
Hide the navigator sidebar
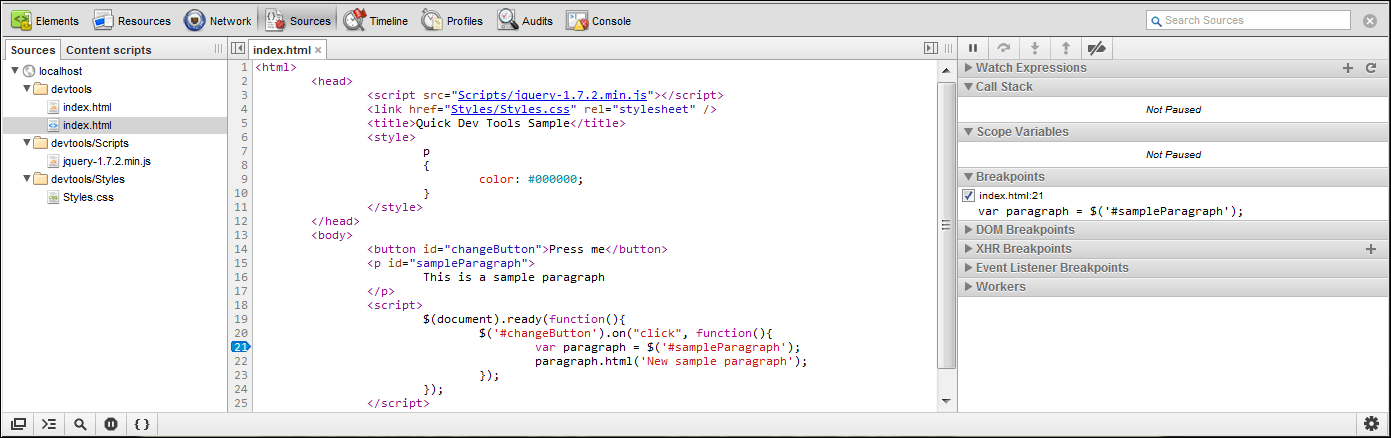238,48
